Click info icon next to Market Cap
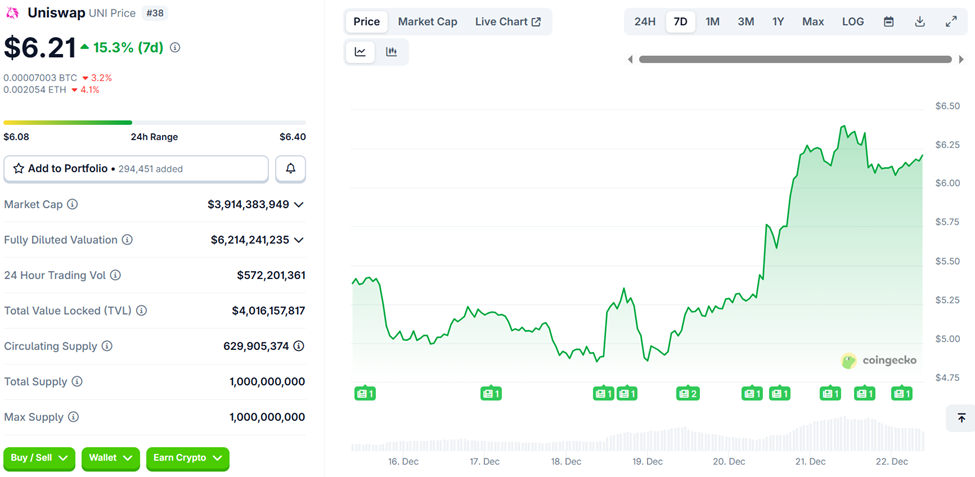 click(x=72, y=204)
